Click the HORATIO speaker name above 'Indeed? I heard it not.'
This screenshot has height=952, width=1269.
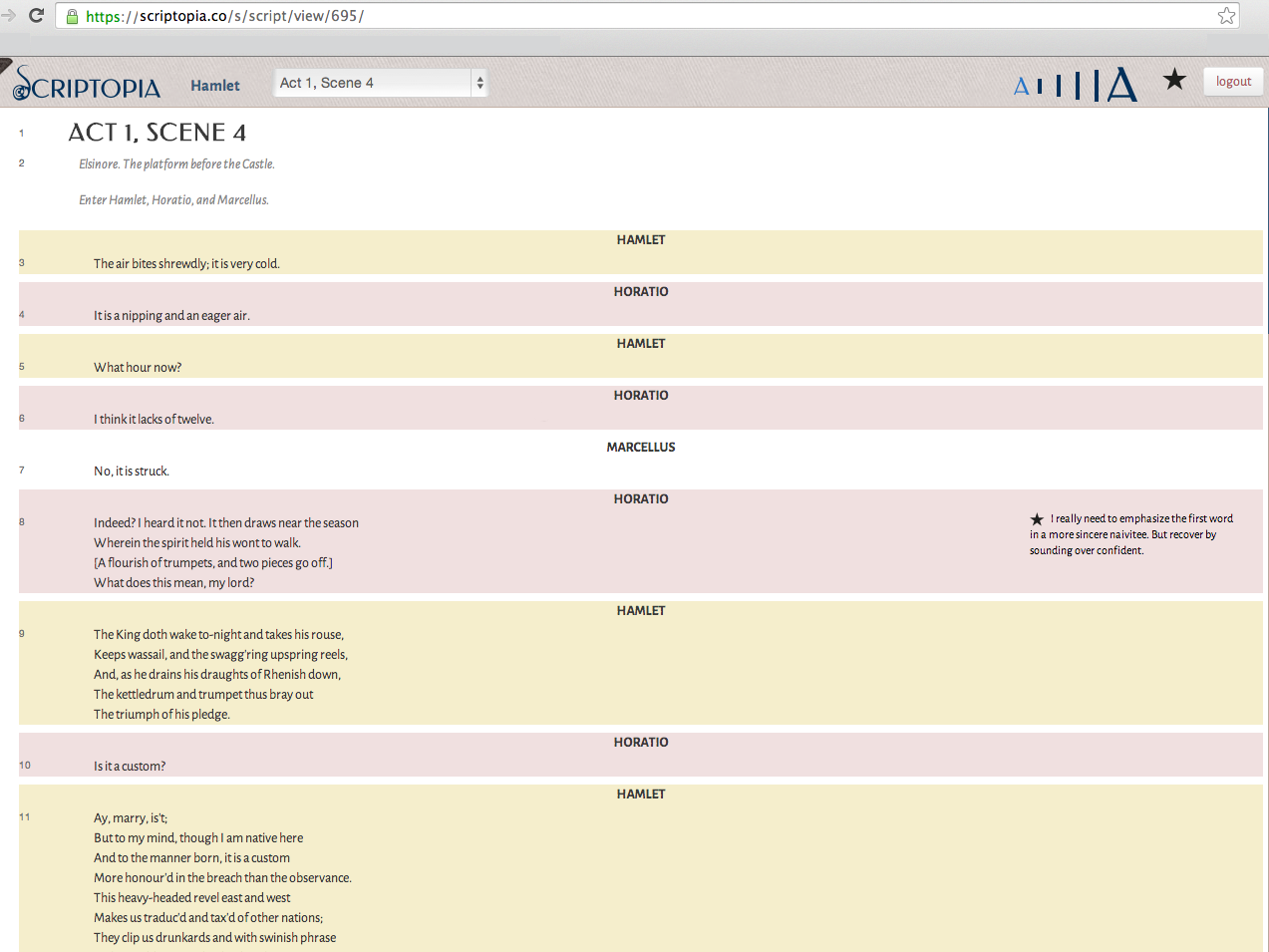641,499
